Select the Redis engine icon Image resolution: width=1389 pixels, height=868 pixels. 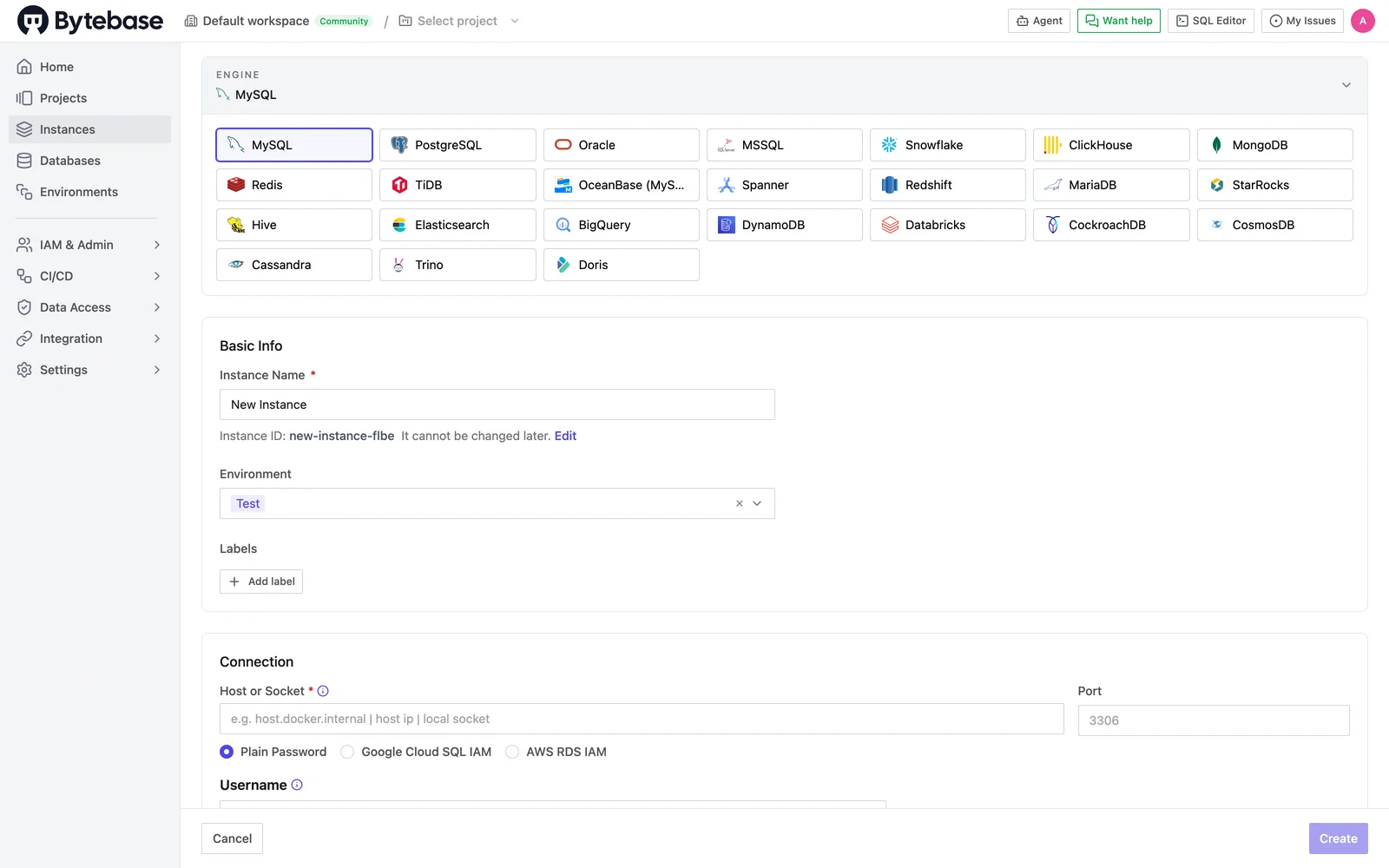coord(235,185)
